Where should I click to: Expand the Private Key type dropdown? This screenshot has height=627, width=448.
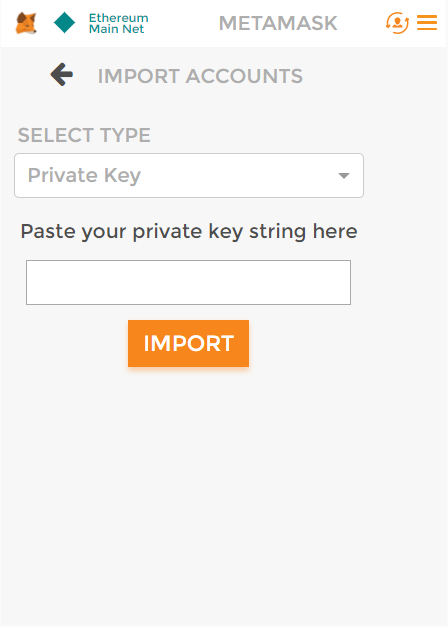189,176
